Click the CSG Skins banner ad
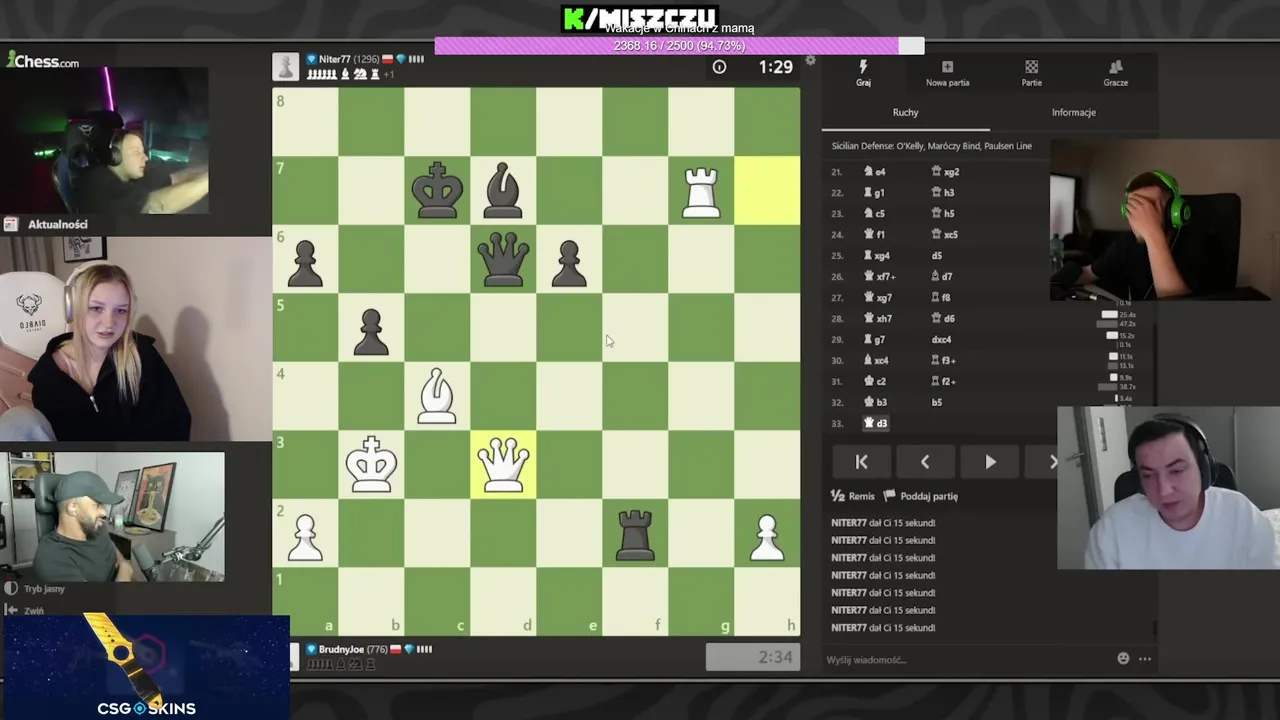The image size is (1280, 720). point(146,667)
